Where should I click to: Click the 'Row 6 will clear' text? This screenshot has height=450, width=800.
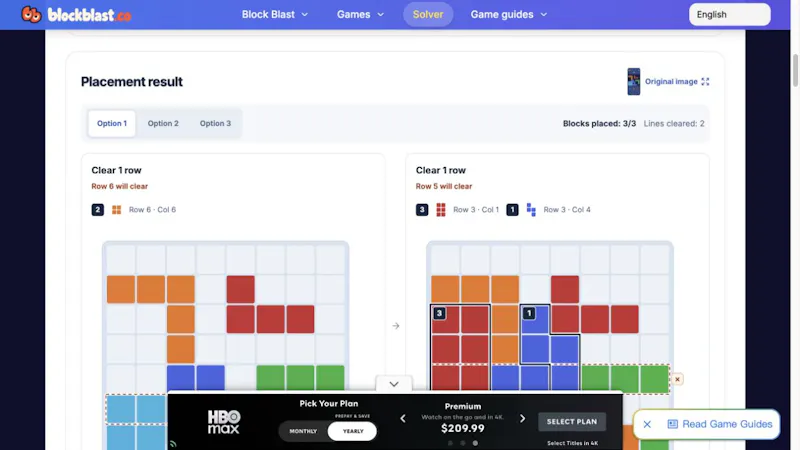click(x=119, y=186)
